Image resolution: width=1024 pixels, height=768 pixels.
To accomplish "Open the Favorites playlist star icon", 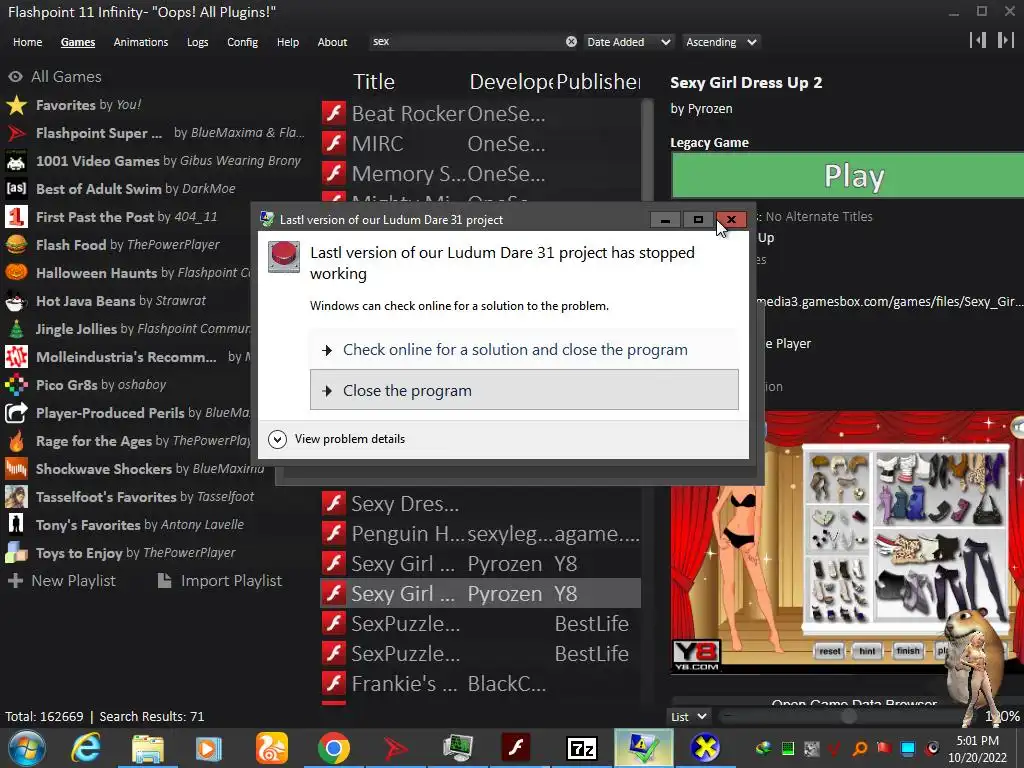I will pyautogui.click(x=16, y=105).
